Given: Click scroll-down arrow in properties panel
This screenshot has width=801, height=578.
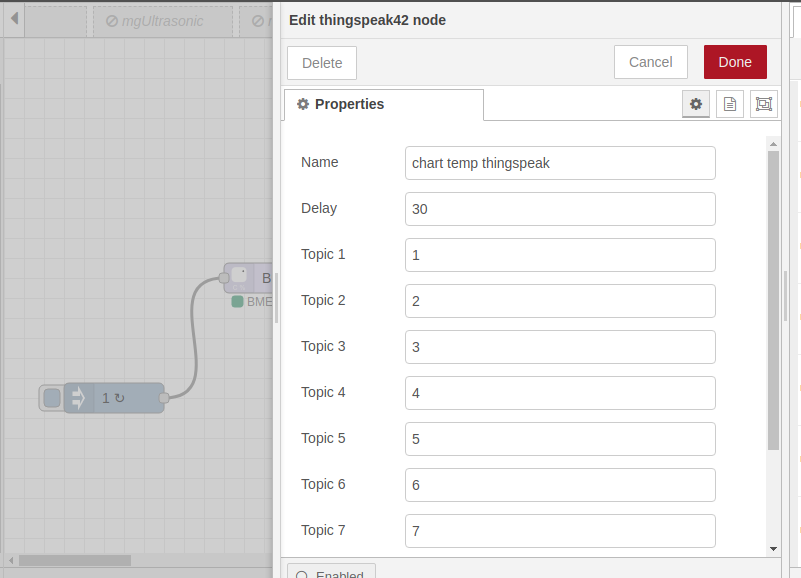Looking at the screenshot, I should point(773,548).
